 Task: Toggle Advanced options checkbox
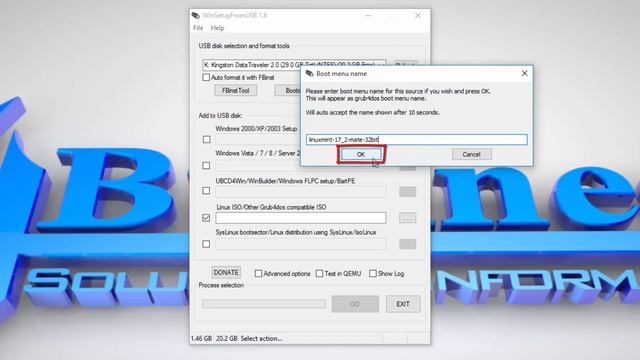point(258,273)
